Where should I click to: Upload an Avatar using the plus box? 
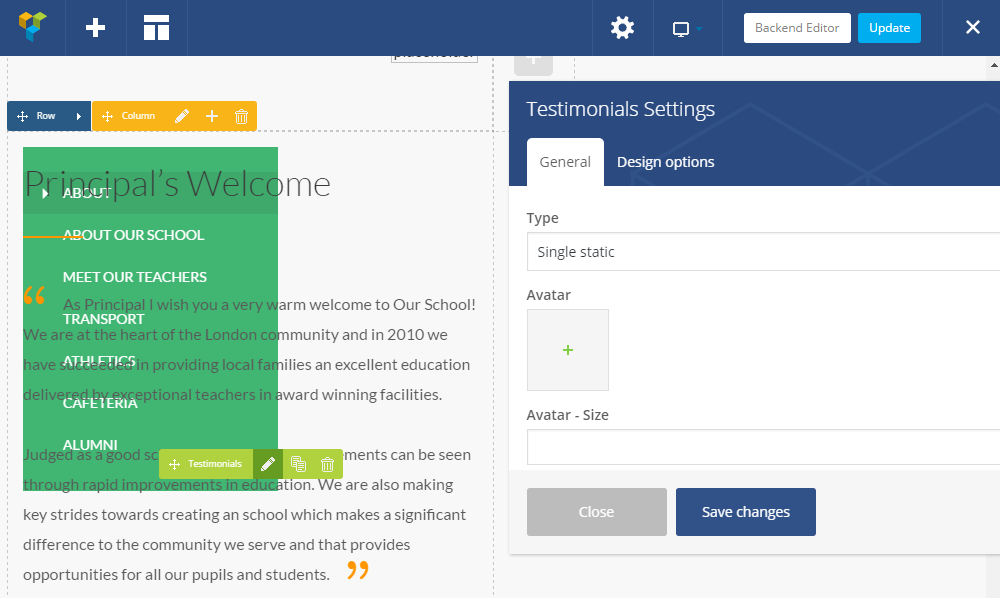click(567, 350)
